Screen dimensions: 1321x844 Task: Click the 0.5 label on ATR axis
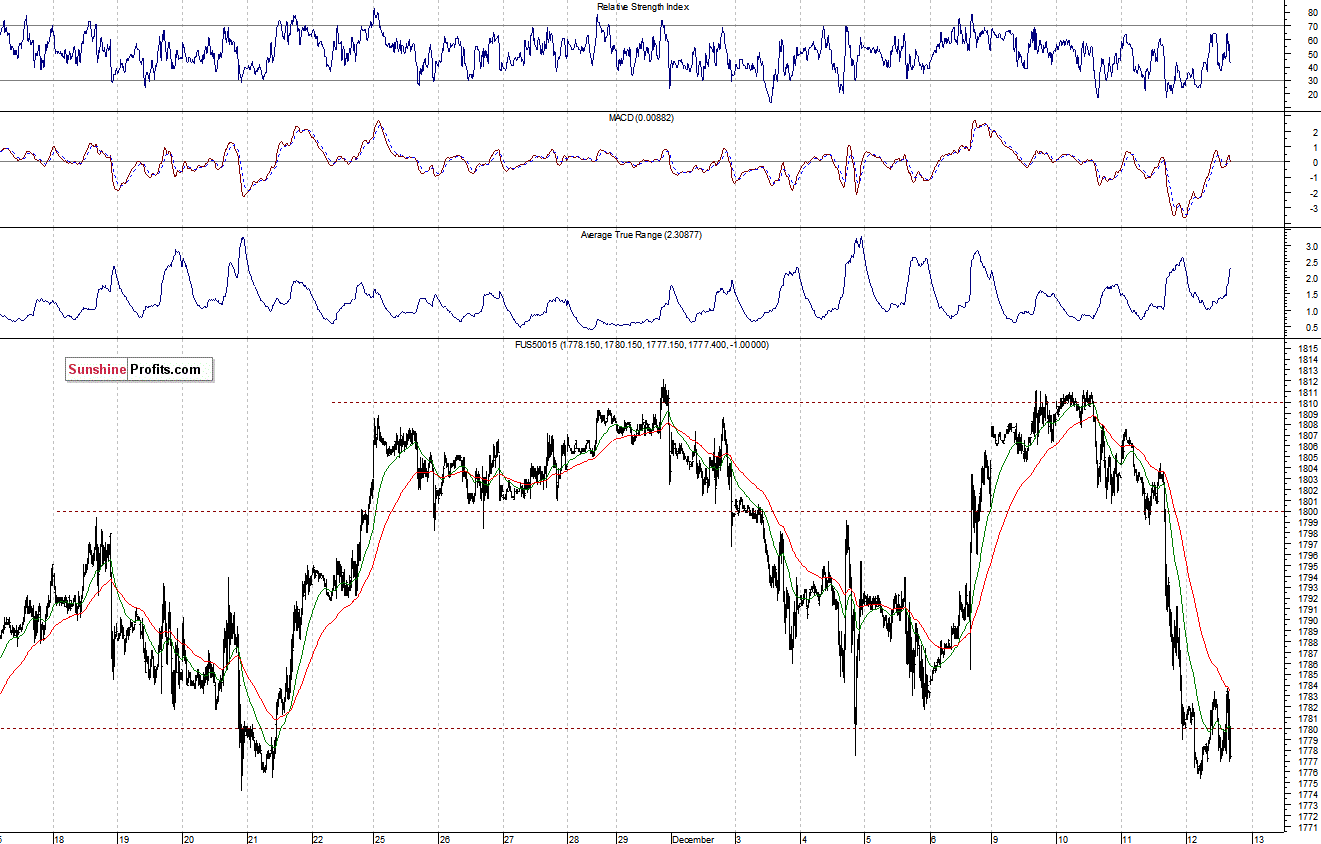(1311, 328)
